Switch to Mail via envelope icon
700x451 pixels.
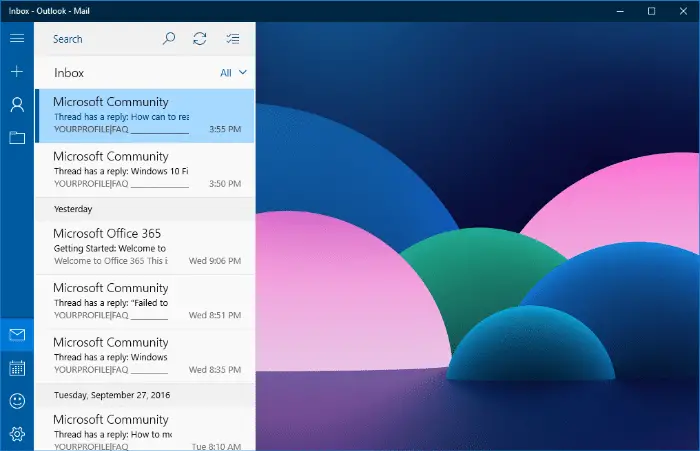17,335
